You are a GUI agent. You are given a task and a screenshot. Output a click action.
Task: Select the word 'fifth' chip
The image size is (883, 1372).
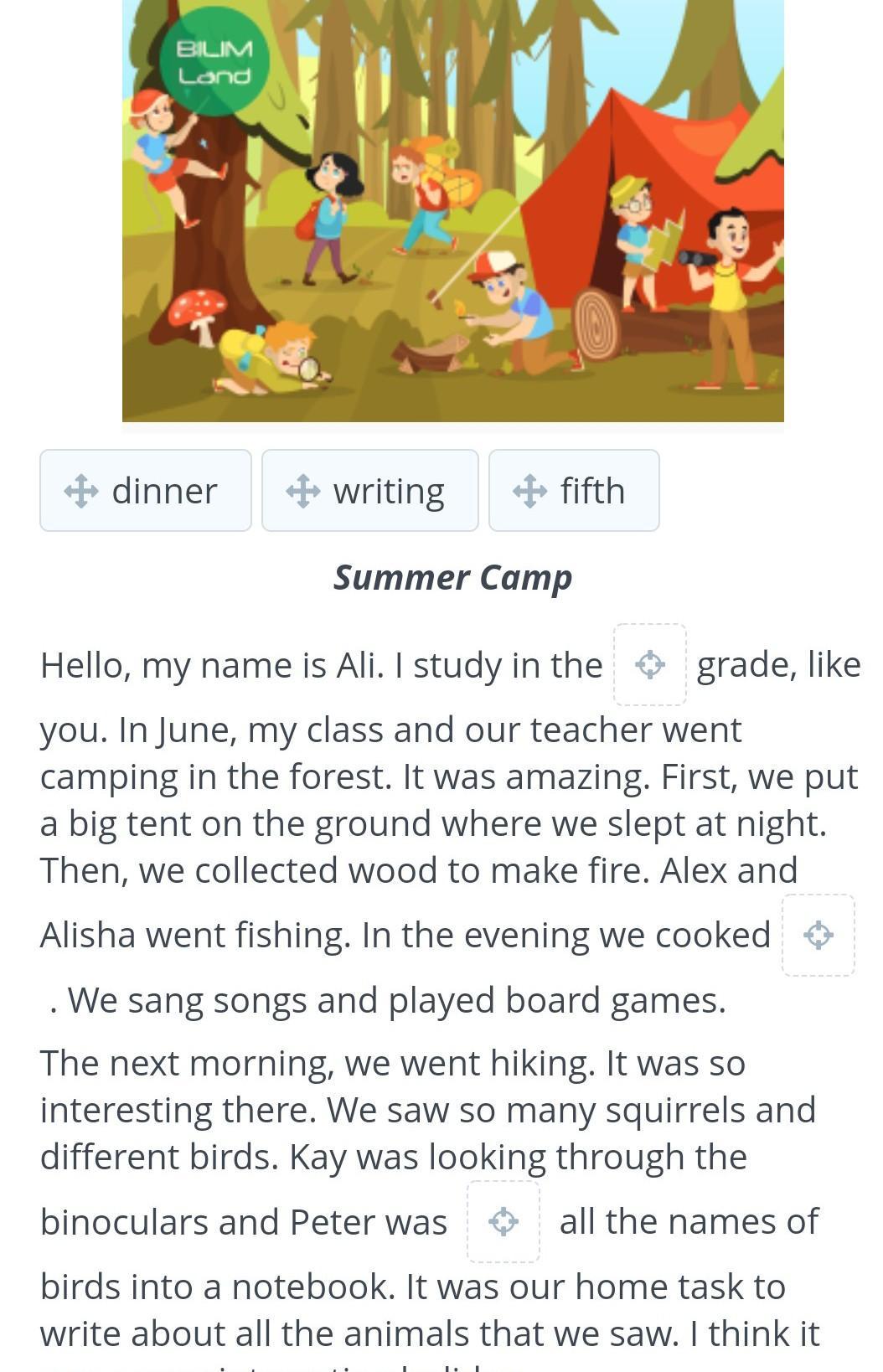574,491
